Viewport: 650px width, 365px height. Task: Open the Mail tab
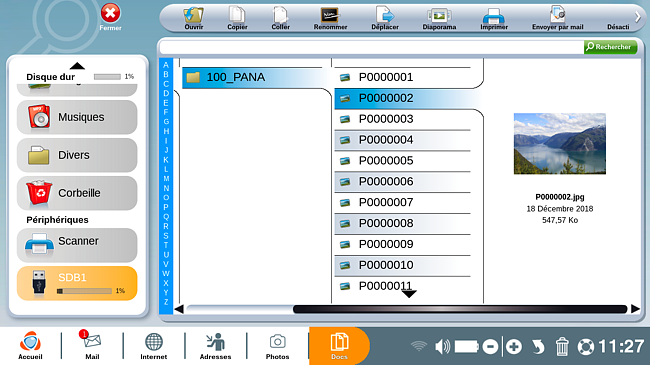[x=92, y=345]
